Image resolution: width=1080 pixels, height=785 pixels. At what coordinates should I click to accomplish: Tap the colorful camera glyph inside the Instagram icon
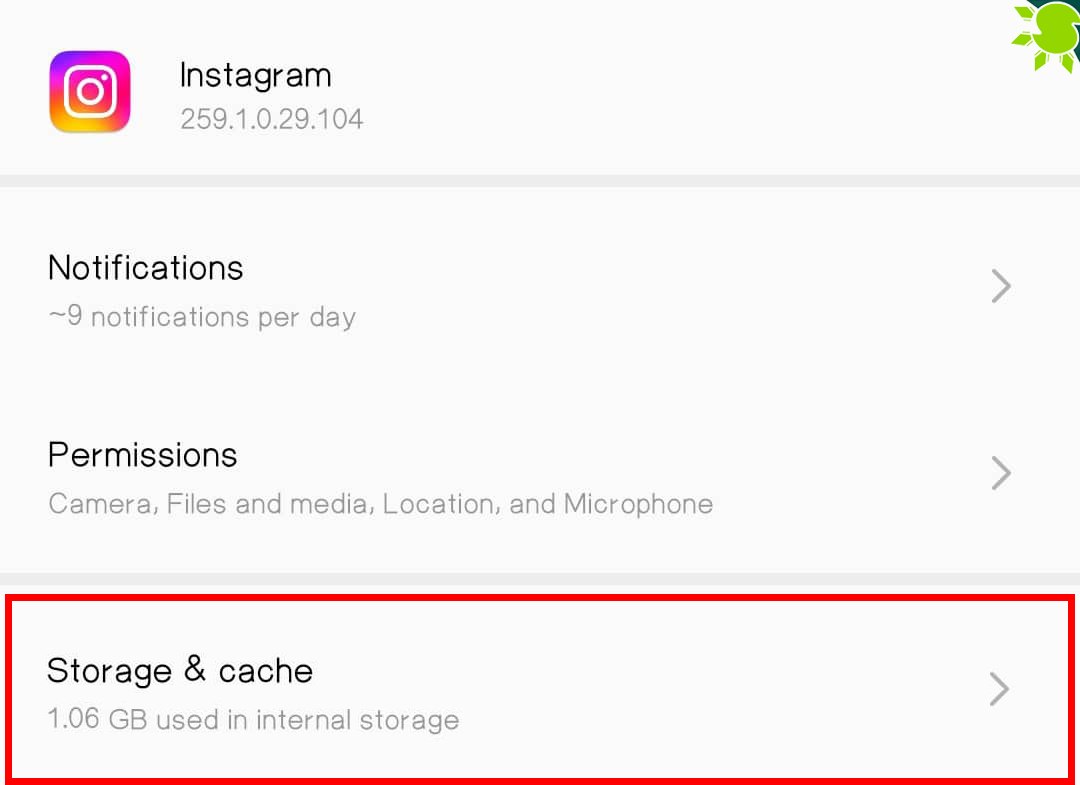(x=89, y=92)
